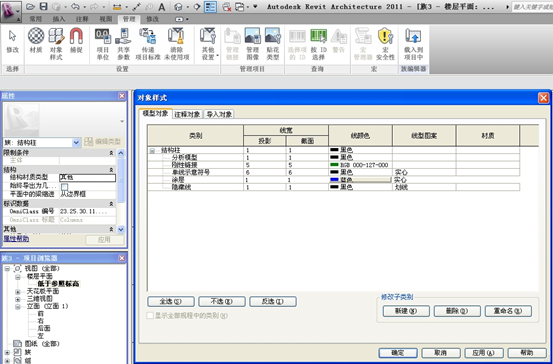Image resolution: width=553 pixels, height=364 pixels.
Task: Click the Undo arrow icon
Action: click(x=75, y=7)
